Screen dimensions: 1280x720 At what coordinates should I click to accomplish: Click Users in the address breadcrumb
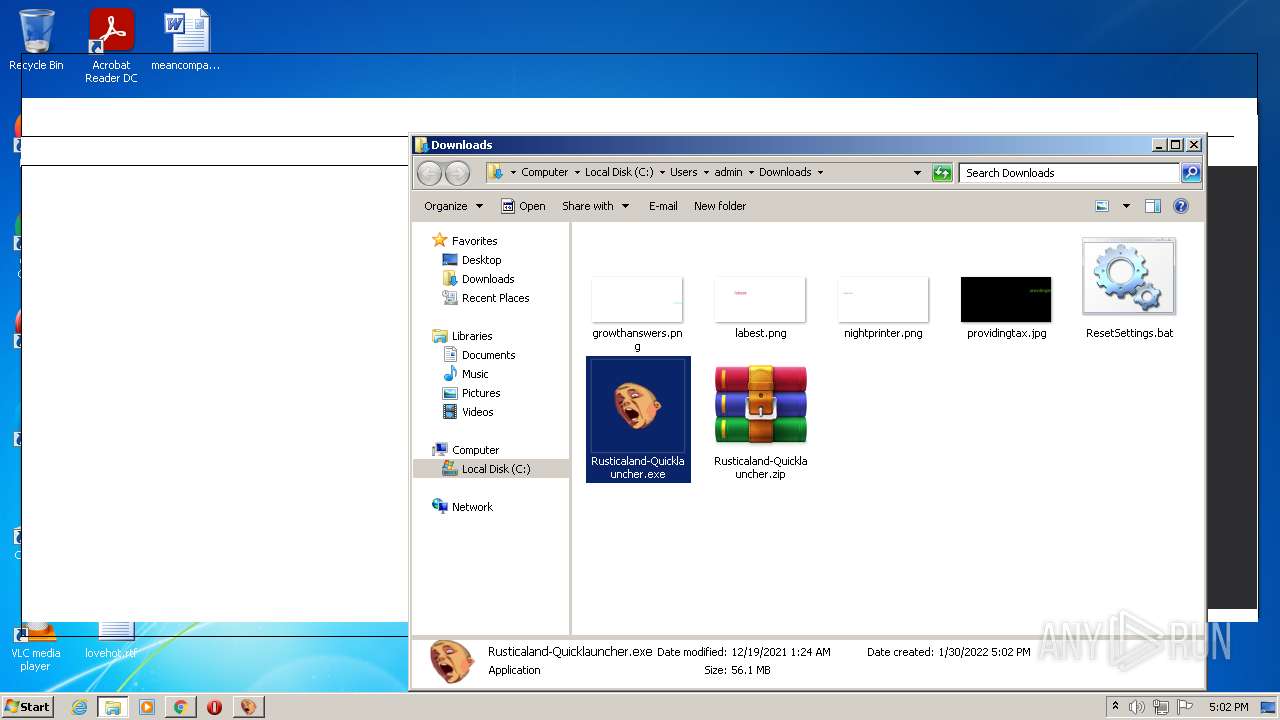(684, 172)
